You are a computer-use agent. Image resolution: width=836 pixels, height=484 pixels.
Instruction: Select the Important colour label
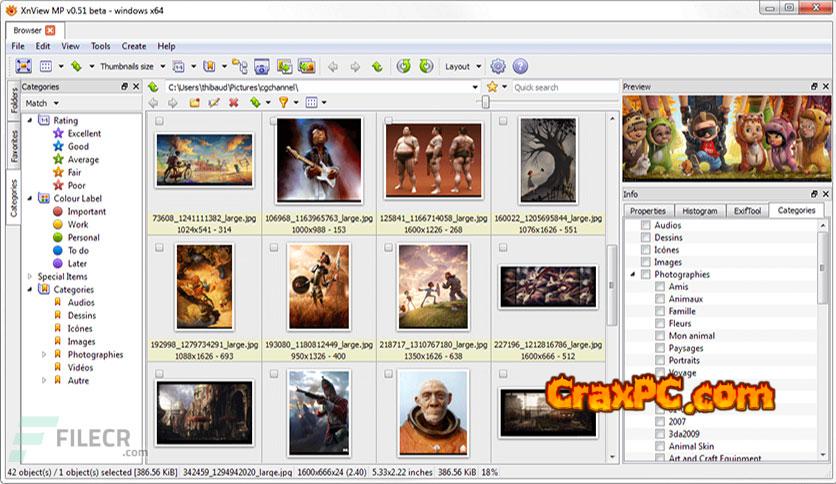point(86,212)
